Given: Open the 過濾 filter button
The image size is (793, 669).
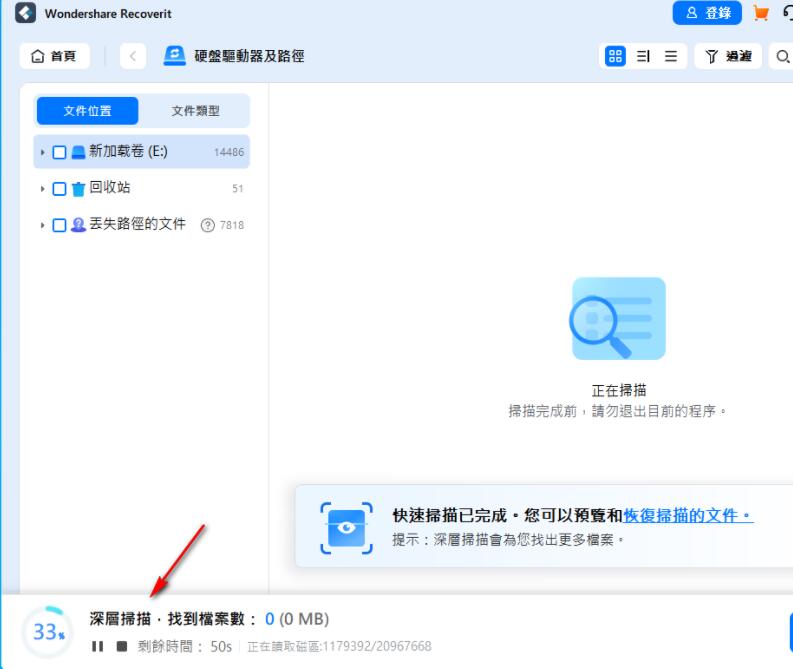Looking at the screenshot, I should pyautogui.click(x=728, y=56).
